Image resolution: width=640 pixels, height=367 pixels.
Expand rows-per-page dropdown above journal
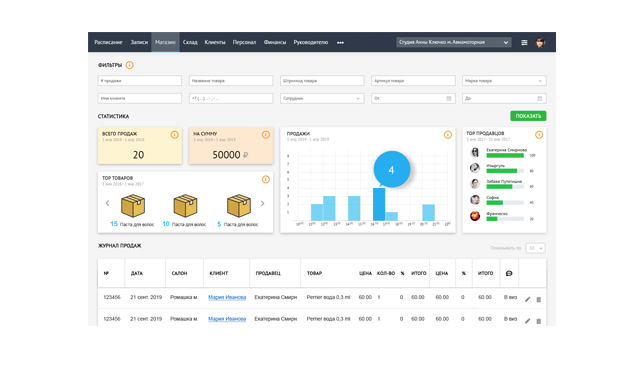[535, 248]
